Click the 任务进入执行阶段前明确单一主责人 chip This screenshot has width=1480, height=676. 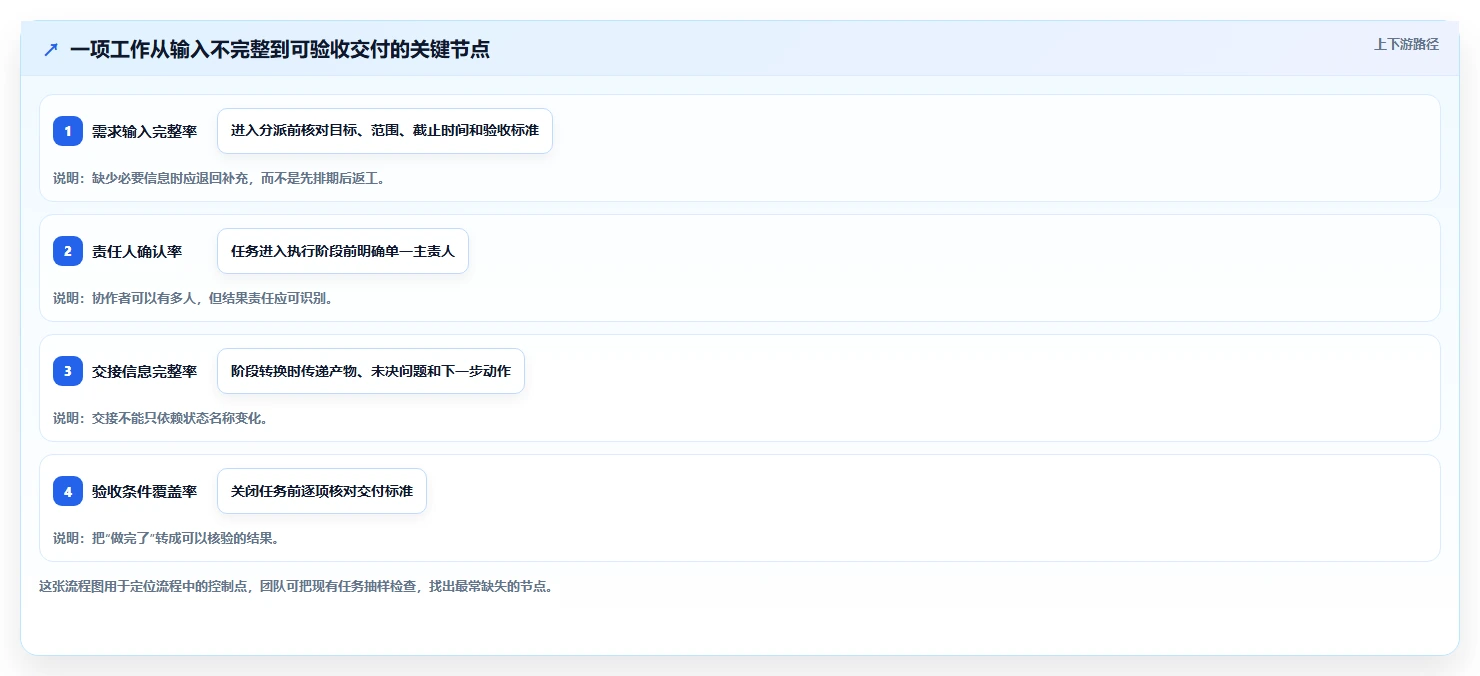click(343, 251)
